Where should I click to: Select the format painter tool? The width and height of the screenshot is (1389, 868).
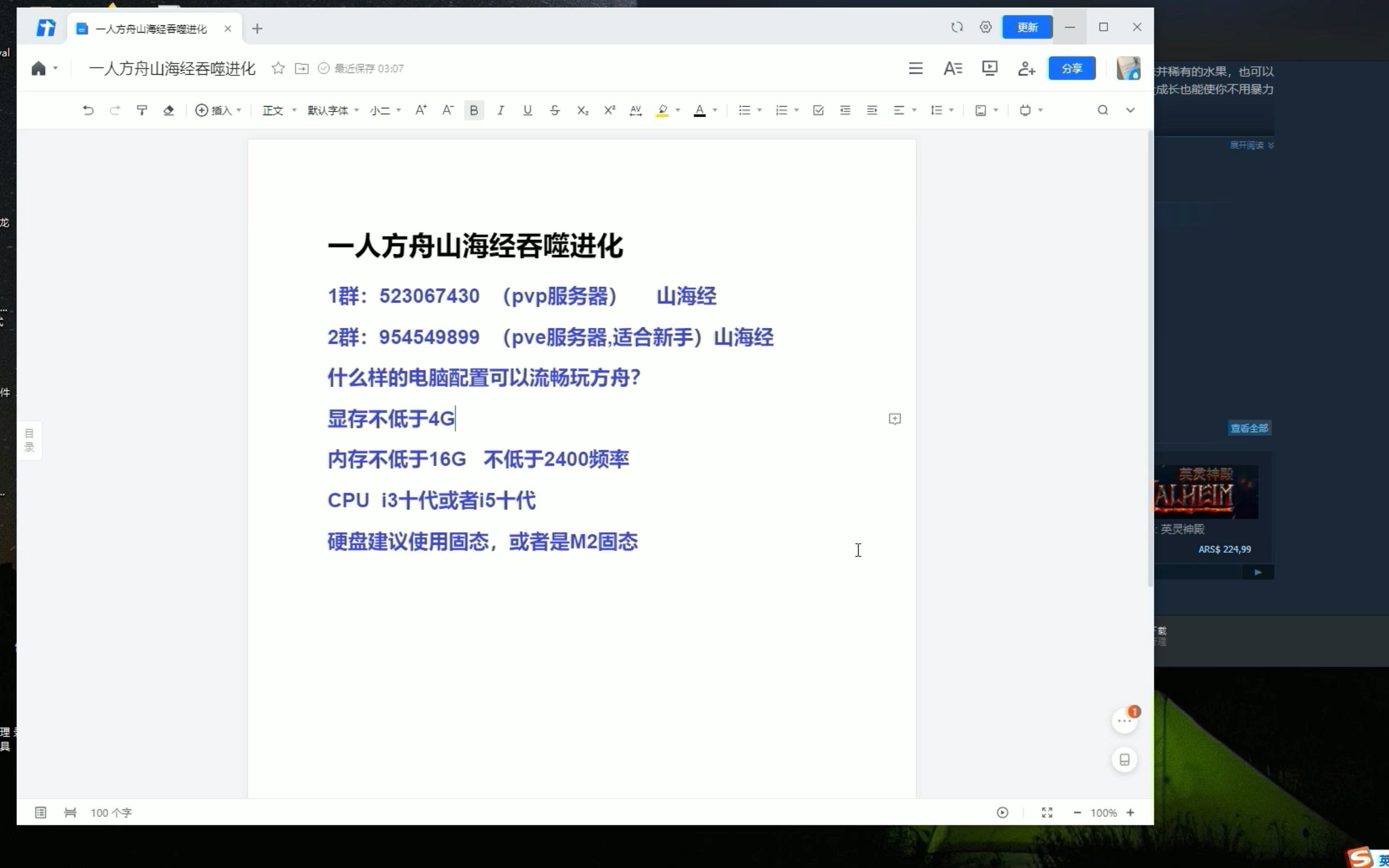point(142,110)
